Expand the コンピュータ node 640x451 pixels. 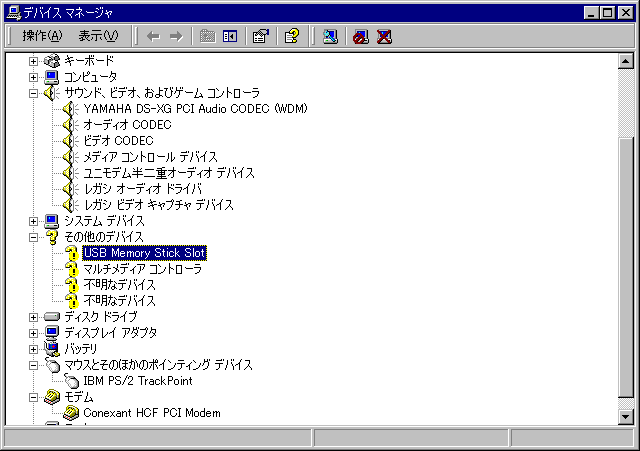tap(33, 77)
